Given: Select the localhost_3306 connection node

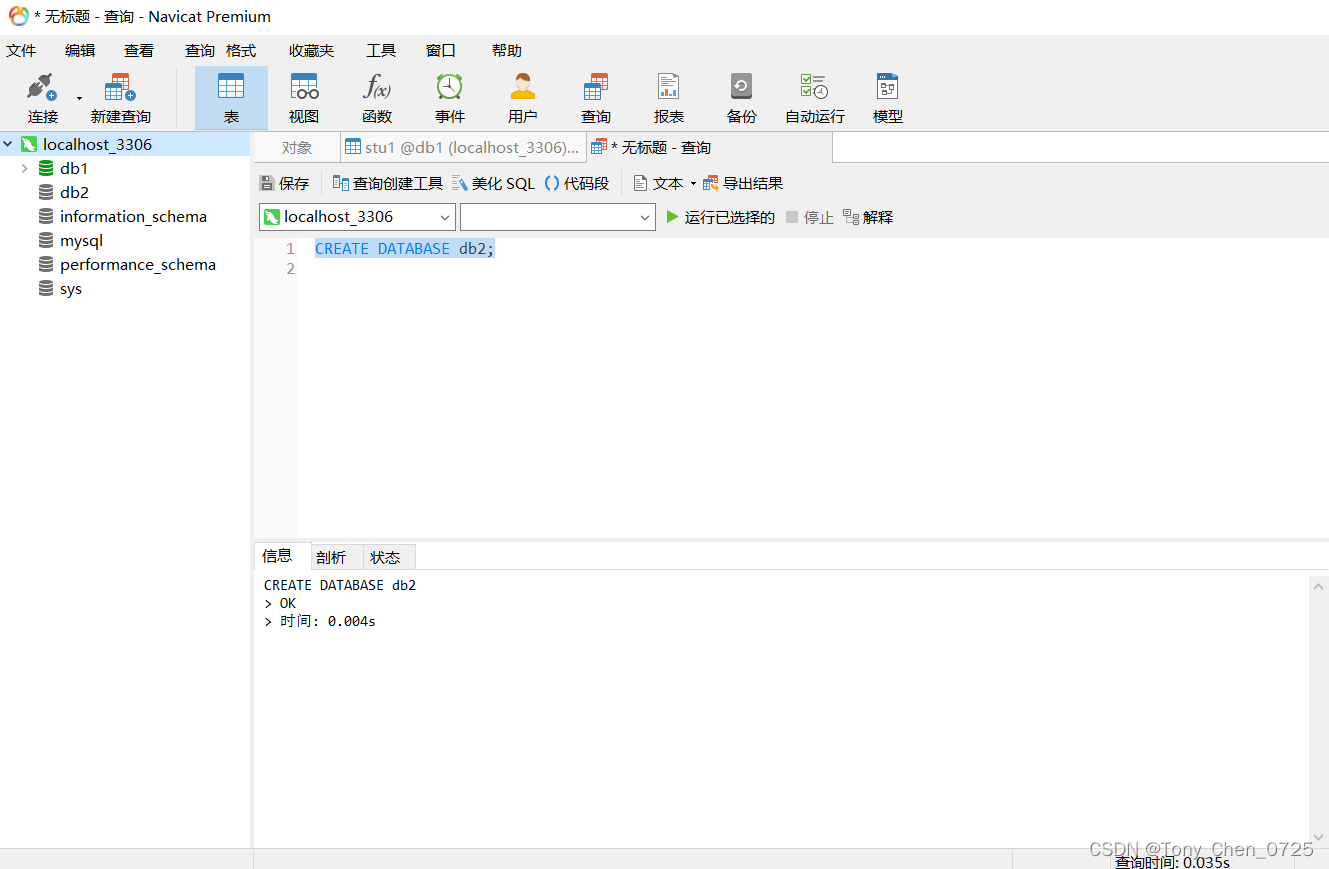Looking at the screenshot, I should tap(97, 144).
